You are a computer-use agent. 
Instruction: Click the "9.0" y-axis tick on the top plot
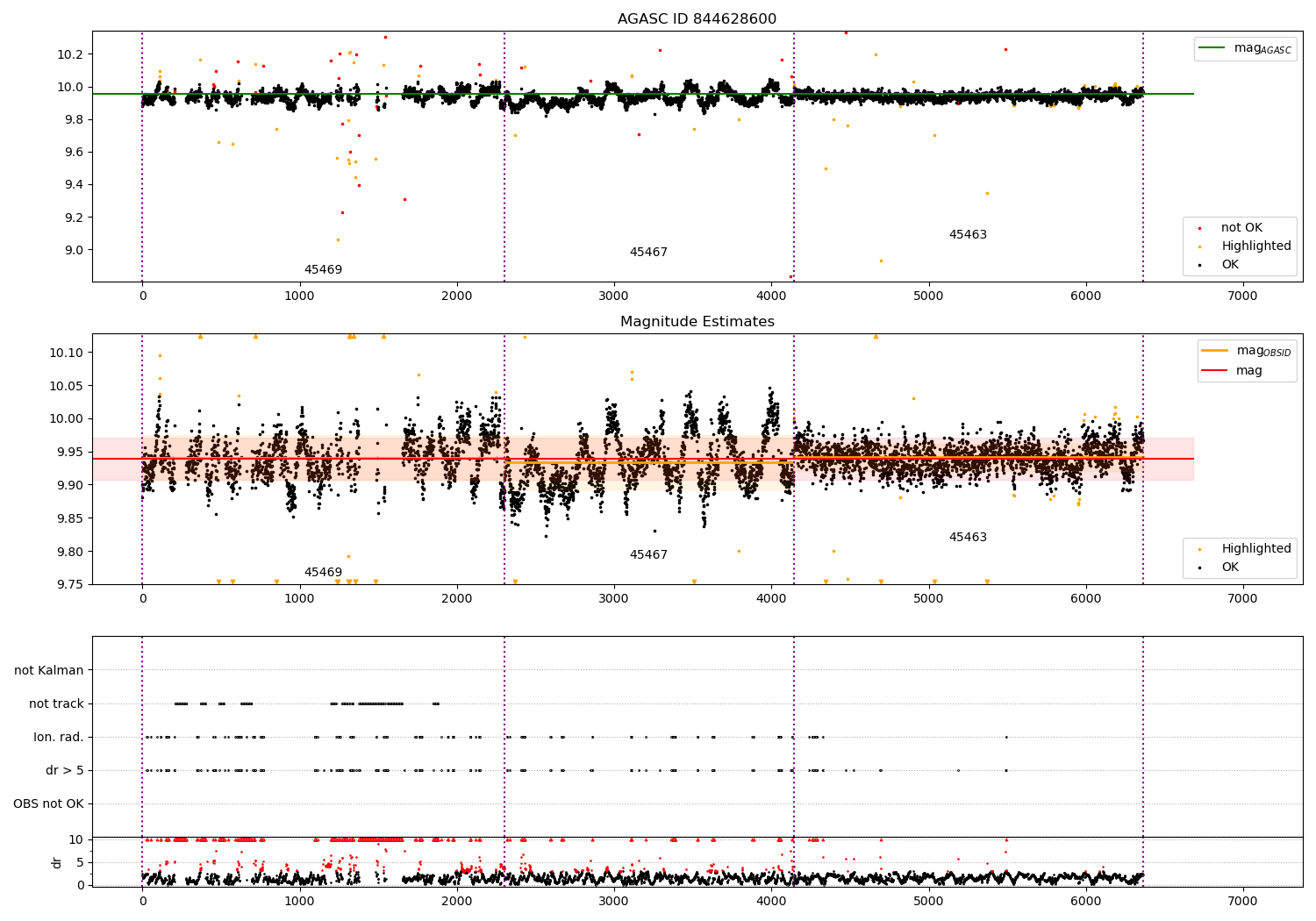[74, 250]
